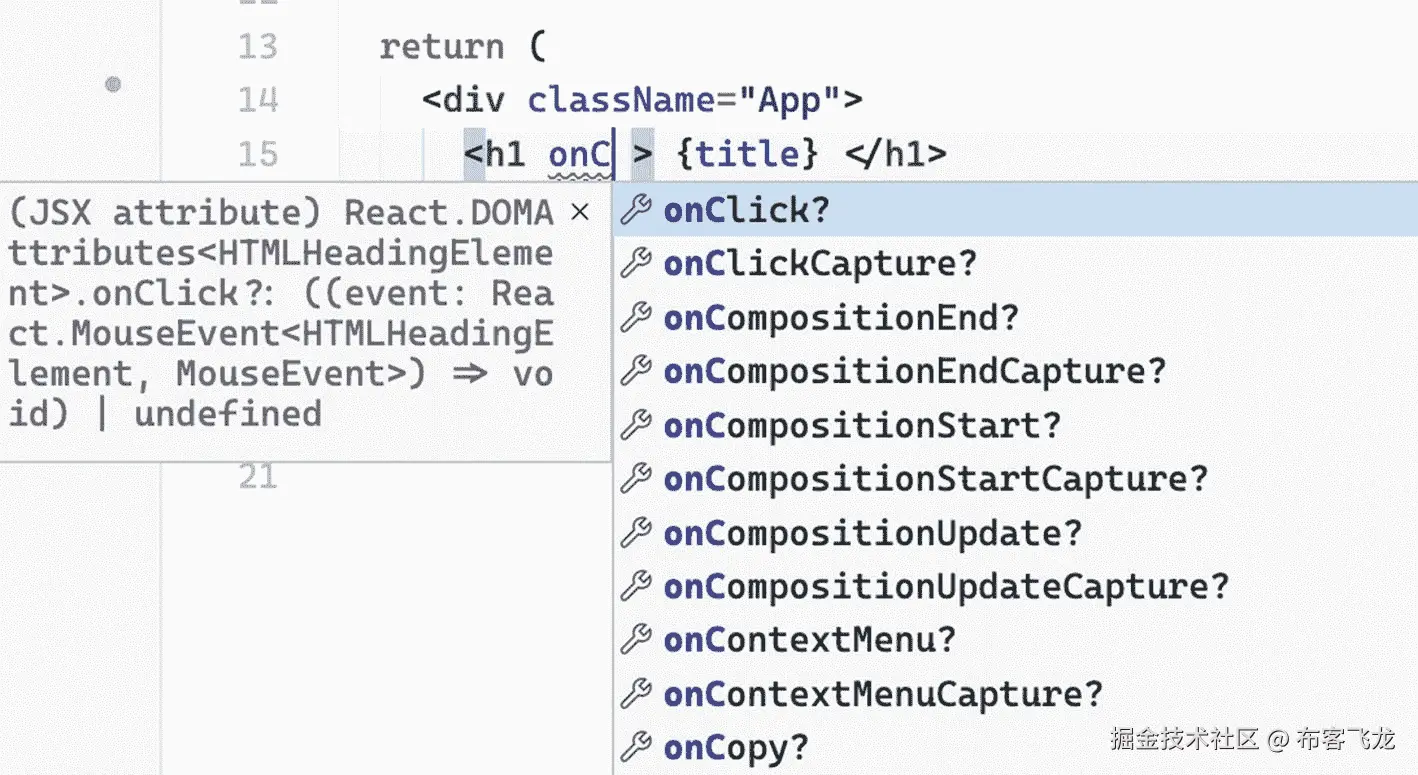Click the onC text being typed
The image size is (1418, 775).
coord(580,154)
